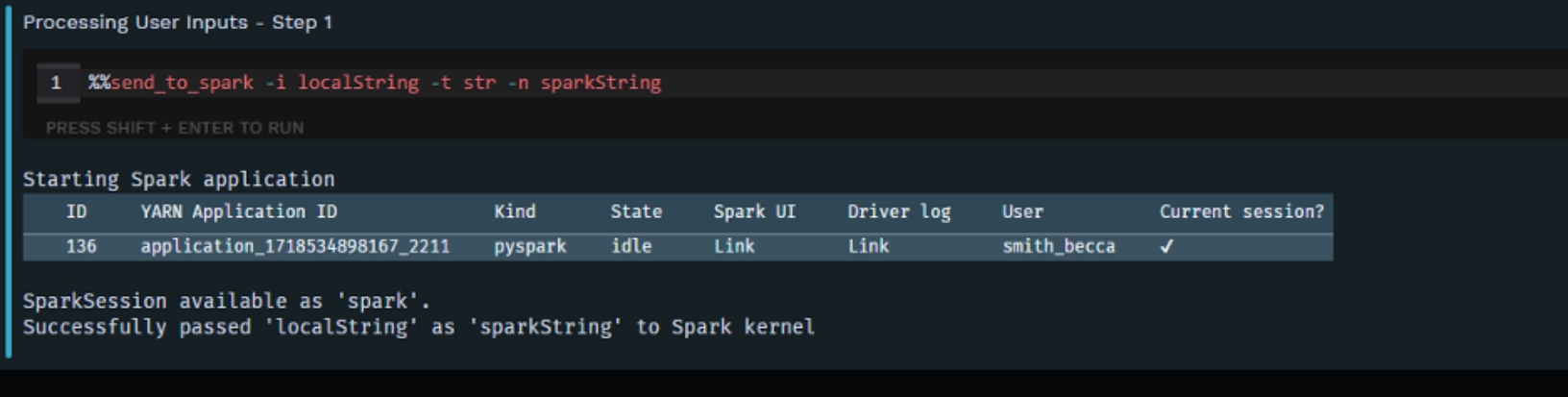Click the pyspark kind cell
1568x397 pixels.
530,246
